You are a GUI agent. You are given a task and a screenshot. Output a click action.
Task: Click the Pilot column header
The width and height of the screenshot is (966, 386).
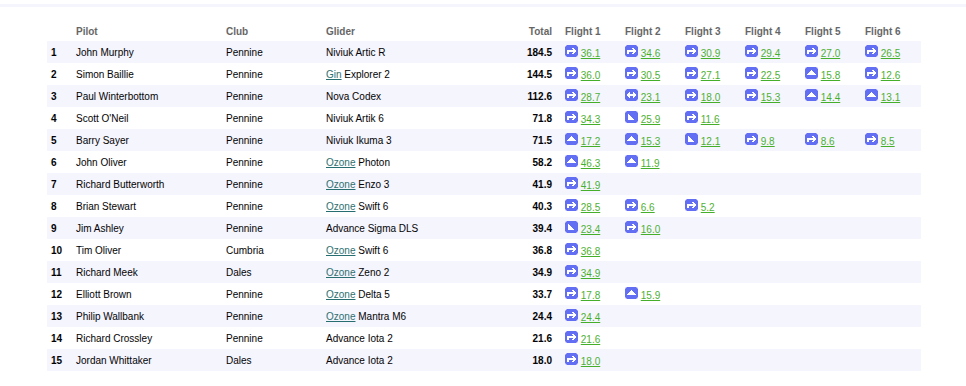[87, 31]
